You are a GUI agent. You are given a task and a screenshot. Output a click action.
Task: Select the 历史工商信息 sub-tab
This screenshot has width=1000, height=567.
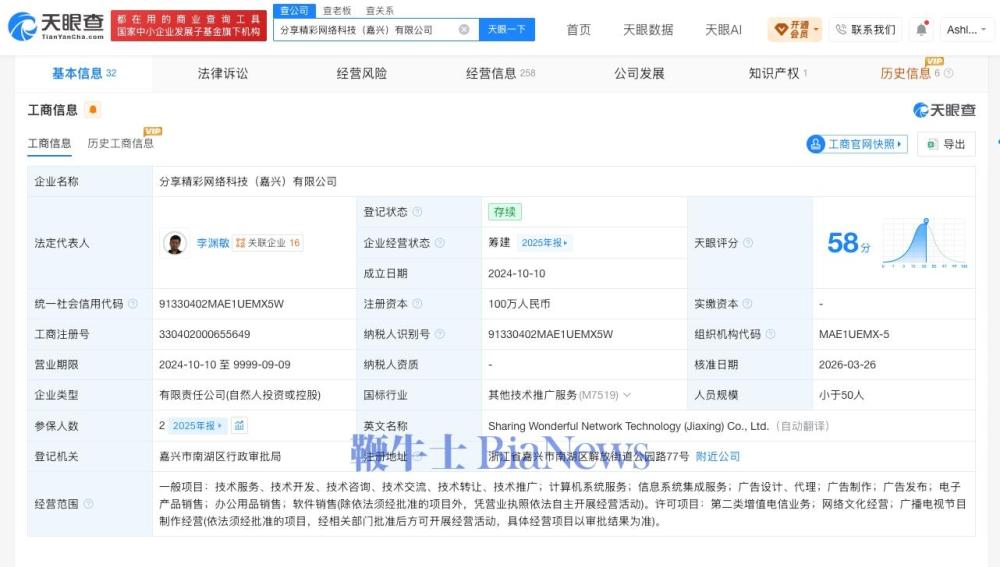pos(121,144)
